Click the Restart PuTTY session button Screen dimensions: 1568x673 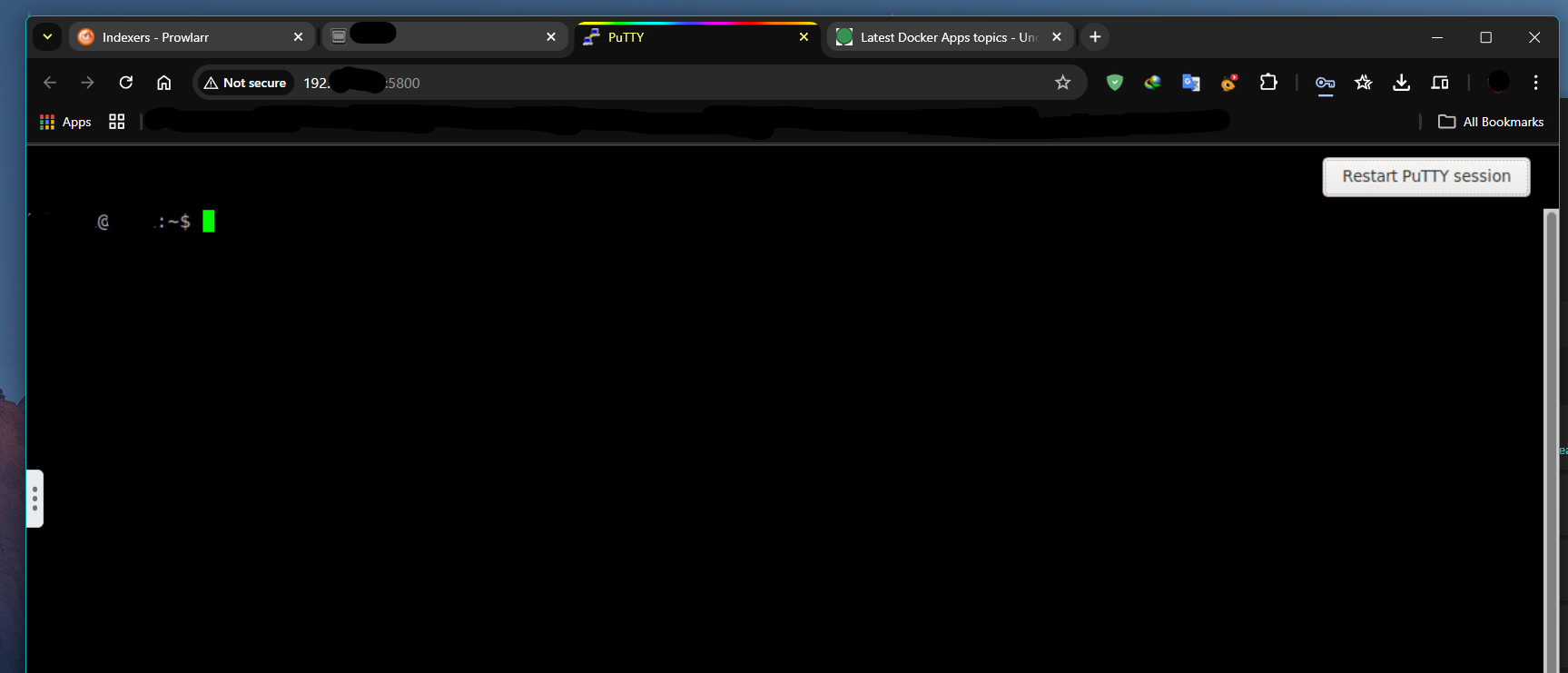tap(1425, 176)
